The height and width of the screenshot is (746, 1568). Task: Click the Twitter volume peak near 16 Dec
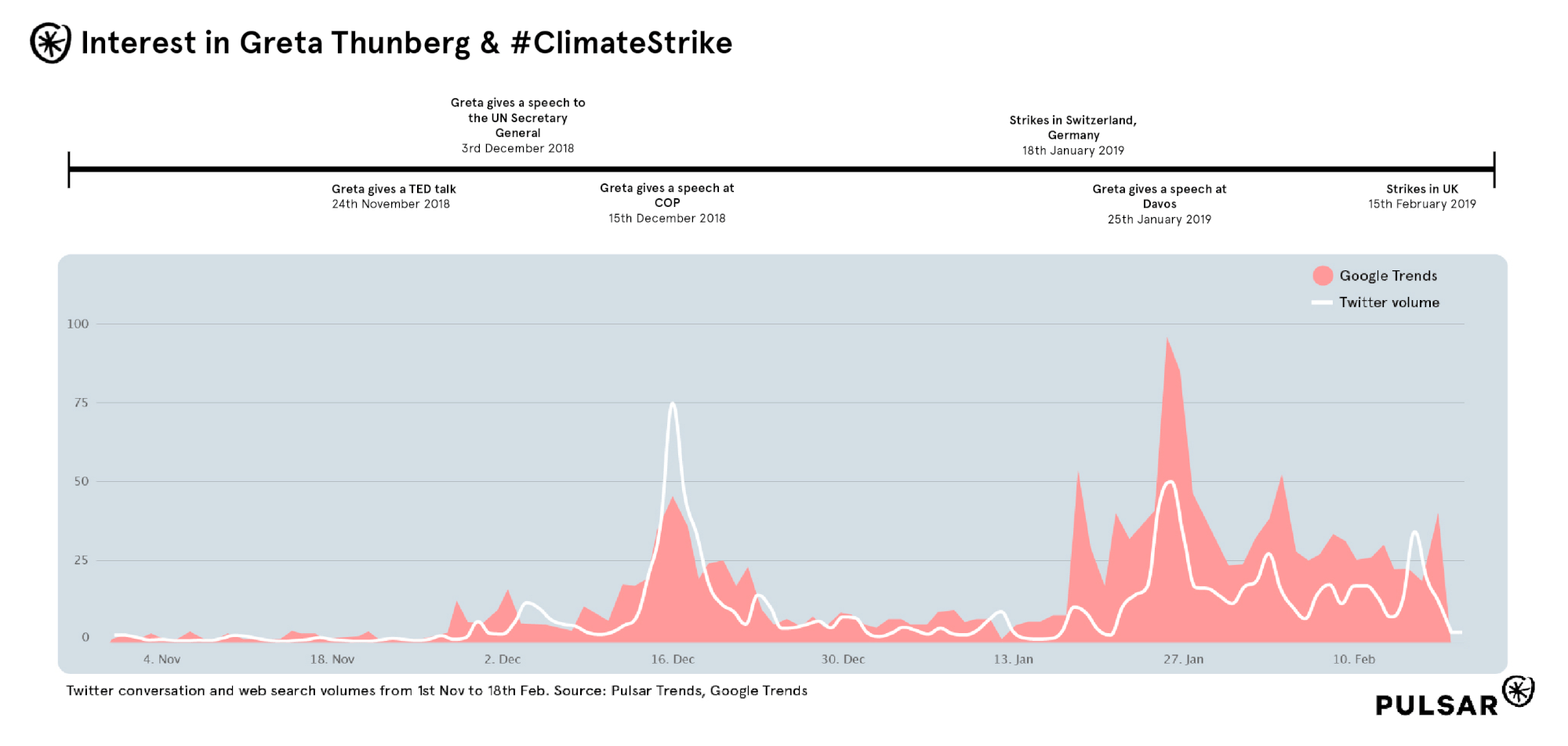click(673, 404)
